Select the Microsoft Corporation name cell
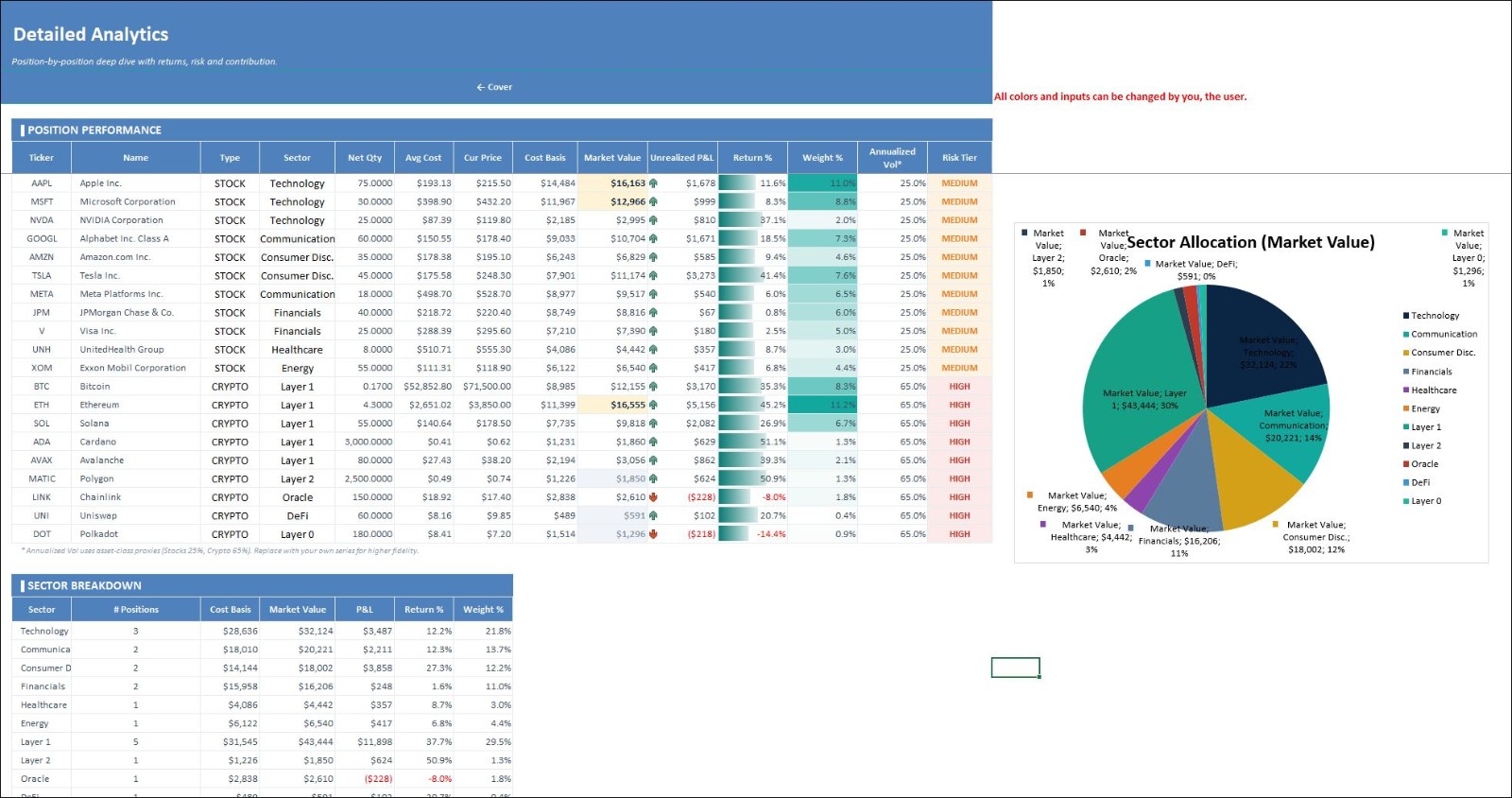Image resolution: width=1512 pixels, height=798 pixels. point(135,201)
